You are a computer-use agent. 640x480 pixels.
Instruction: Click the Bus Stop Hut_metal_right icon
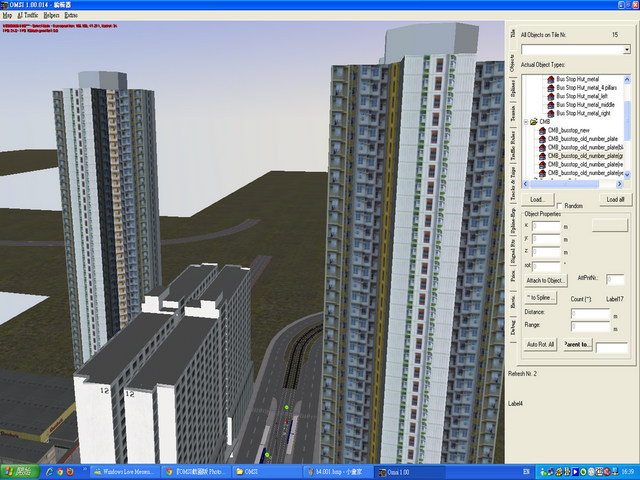click(551, 114)
